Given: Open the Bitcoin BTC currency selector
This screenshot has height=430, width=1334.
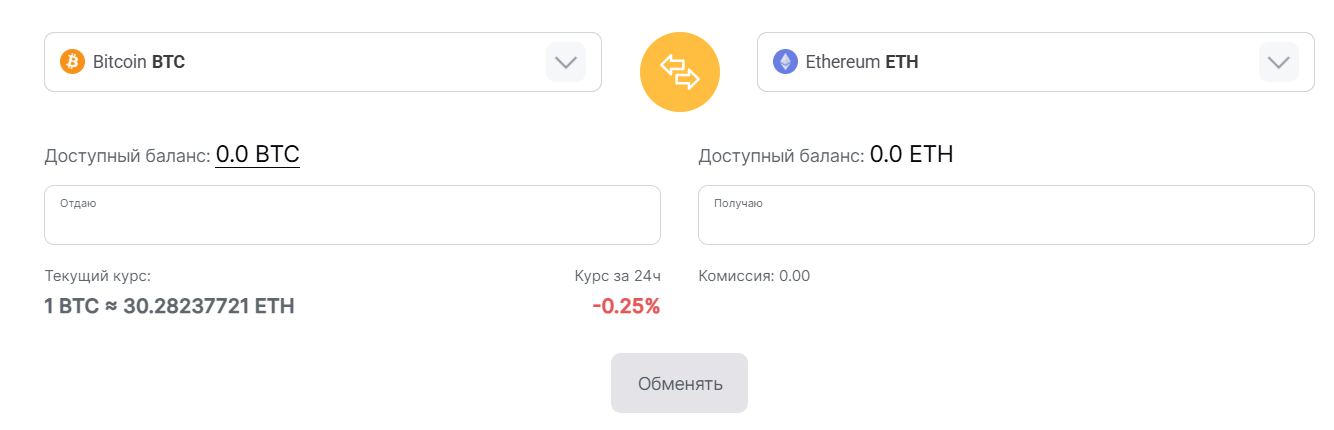Looking at the screenshot, I should pyautogui.click(x=323, y=62).
